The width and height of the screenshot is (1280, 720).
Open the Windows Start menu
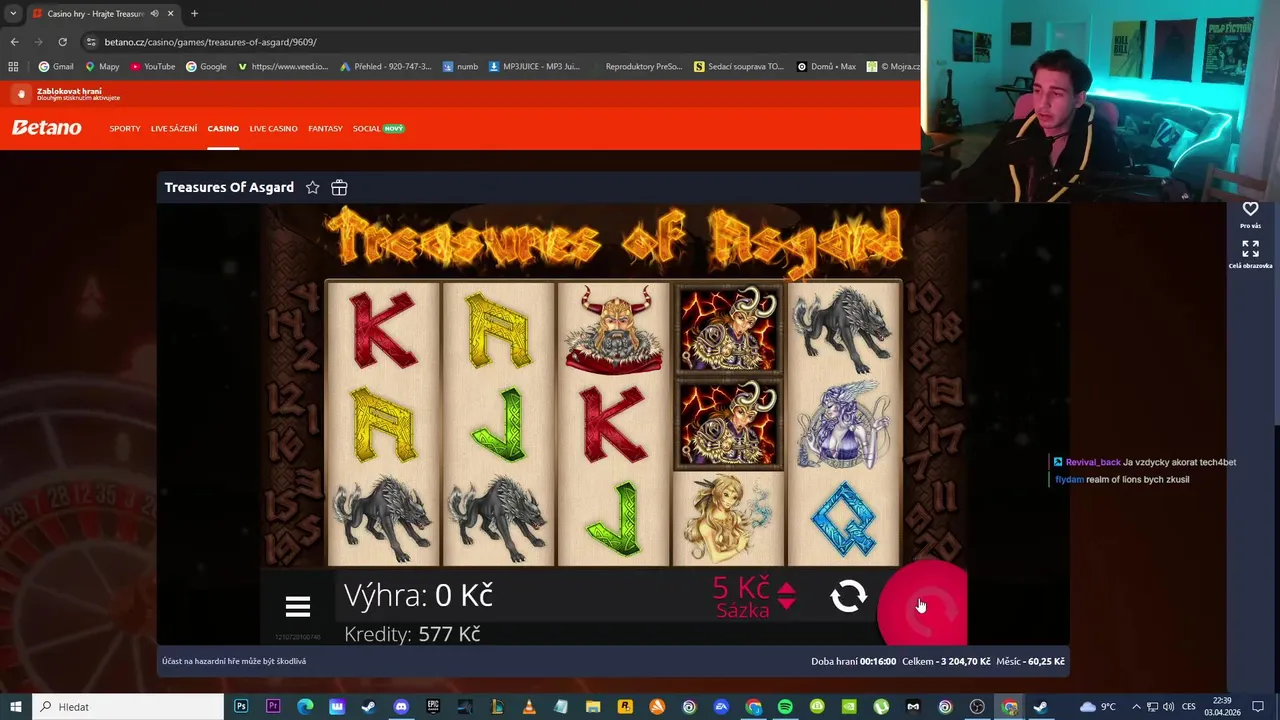click(15, 707)
